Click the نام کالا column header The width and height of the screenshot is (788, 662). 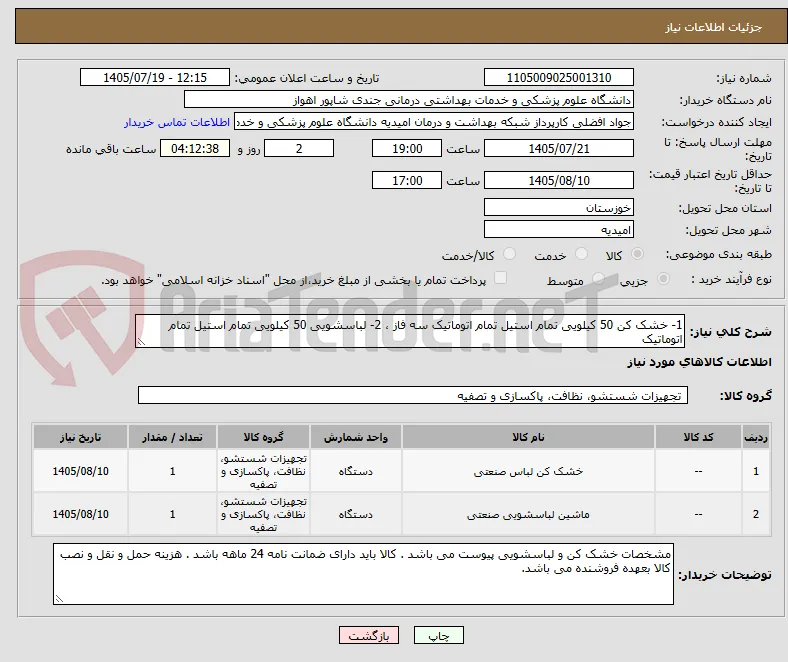pyautogui.click(x=528, y=437)
